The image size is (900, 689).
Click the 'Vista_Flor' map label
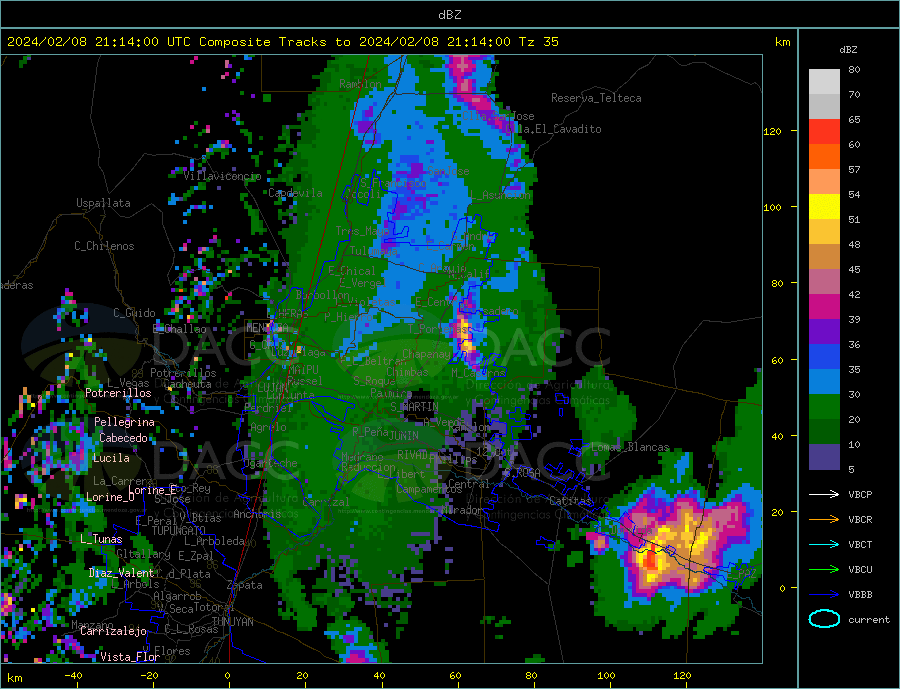(x=130, y=657)
